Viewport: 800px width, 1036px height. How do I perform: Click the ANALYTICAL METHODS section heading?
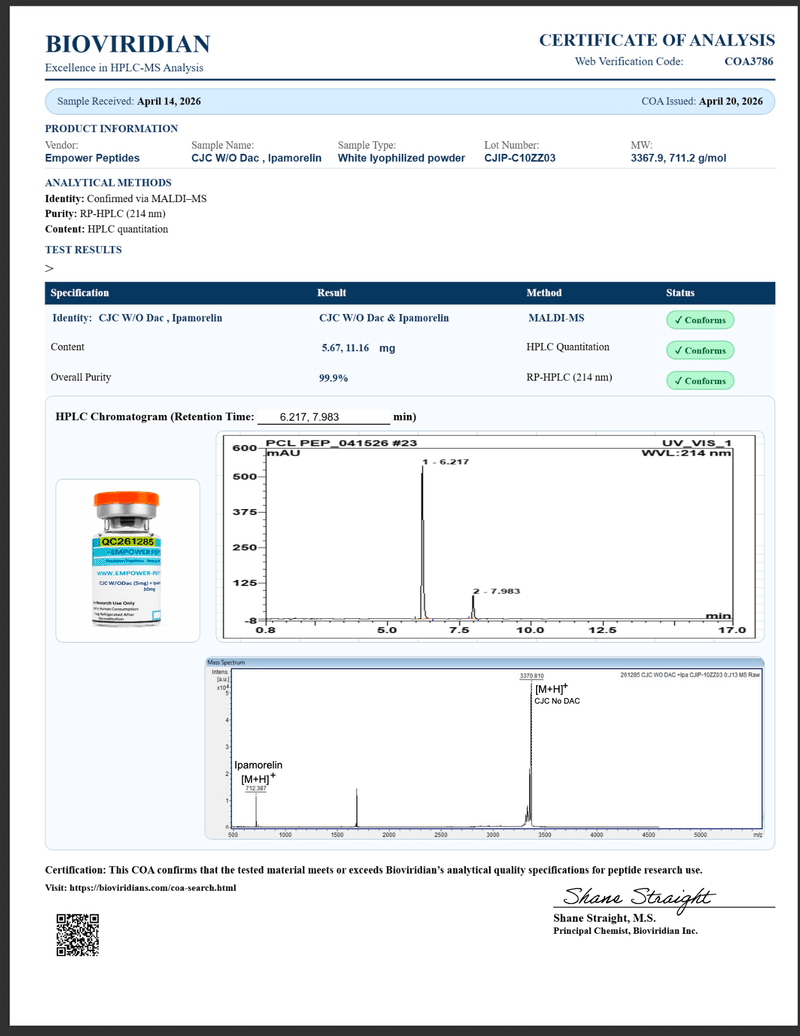(x=108, y=182)
